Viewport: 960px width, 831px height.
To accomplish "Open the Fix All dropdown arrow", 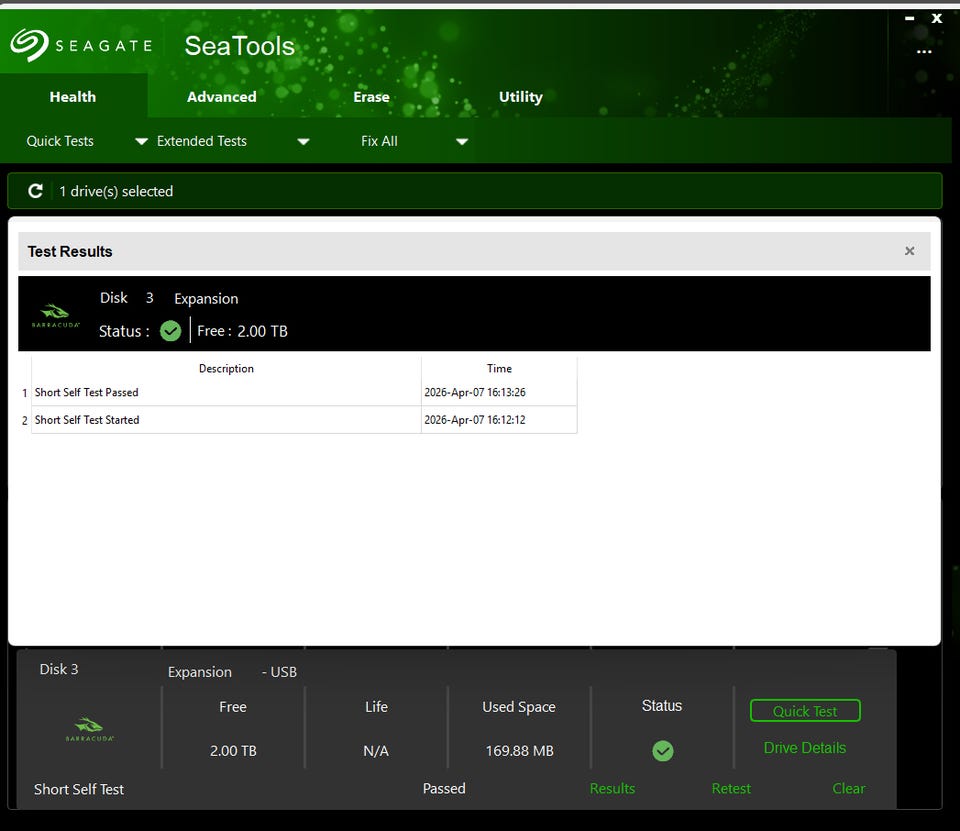I will (x=462, y=142).
